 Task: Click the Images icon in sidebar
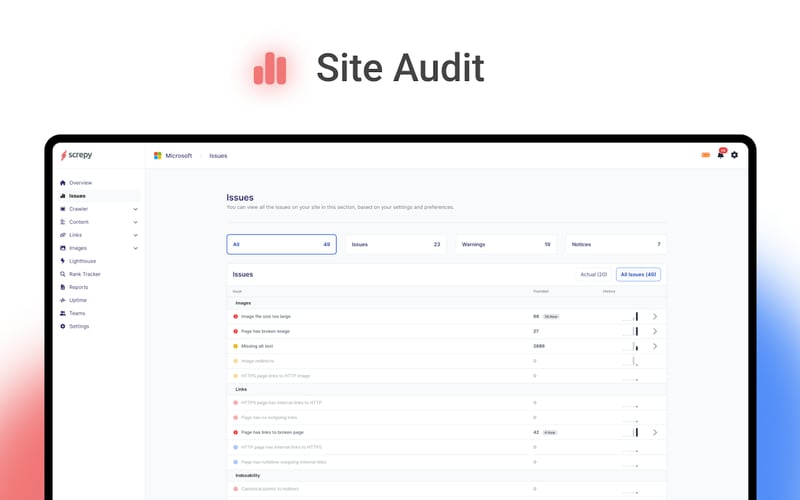[63, 248]
